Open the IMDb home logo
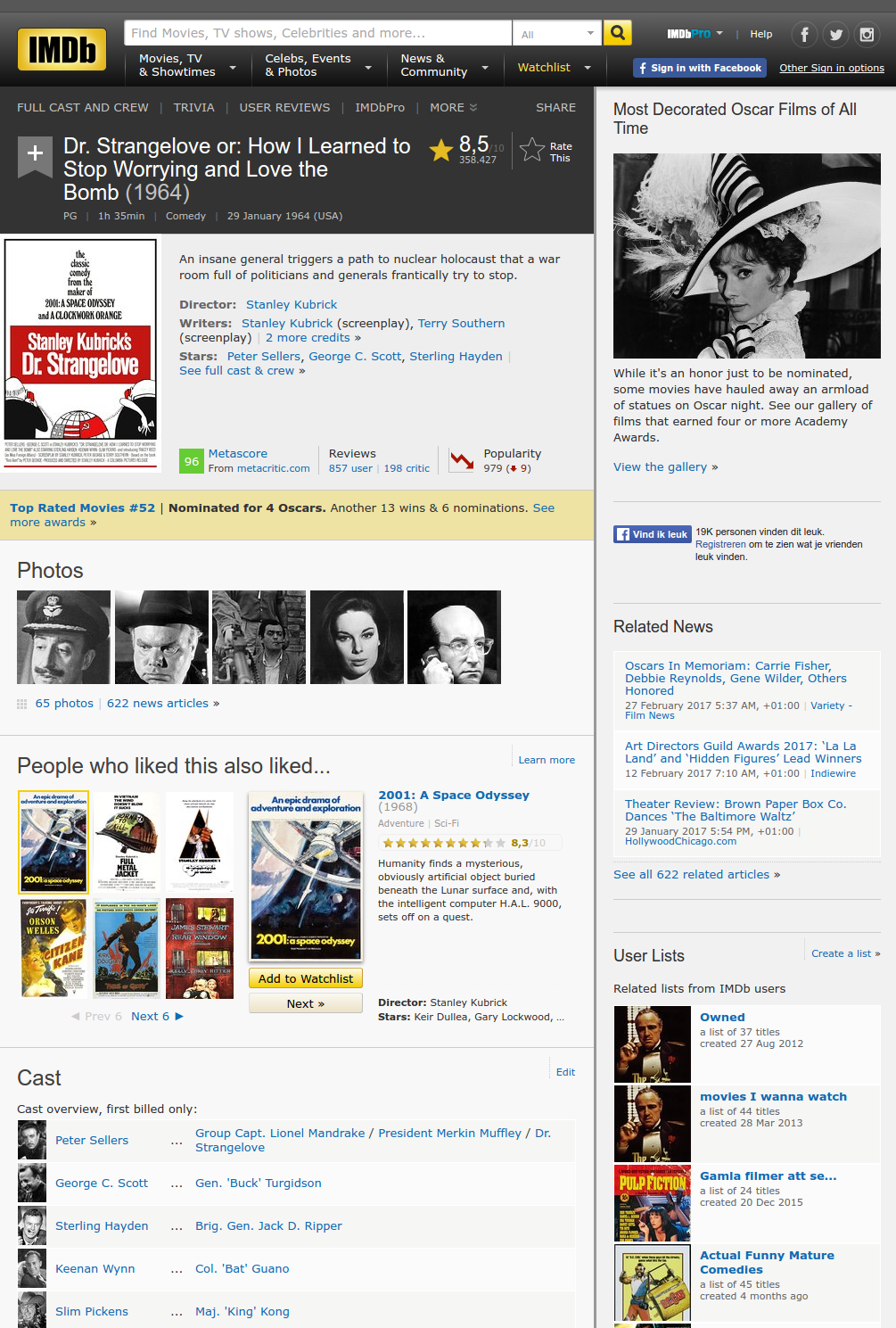896x1328 pixels. (62, 50)
